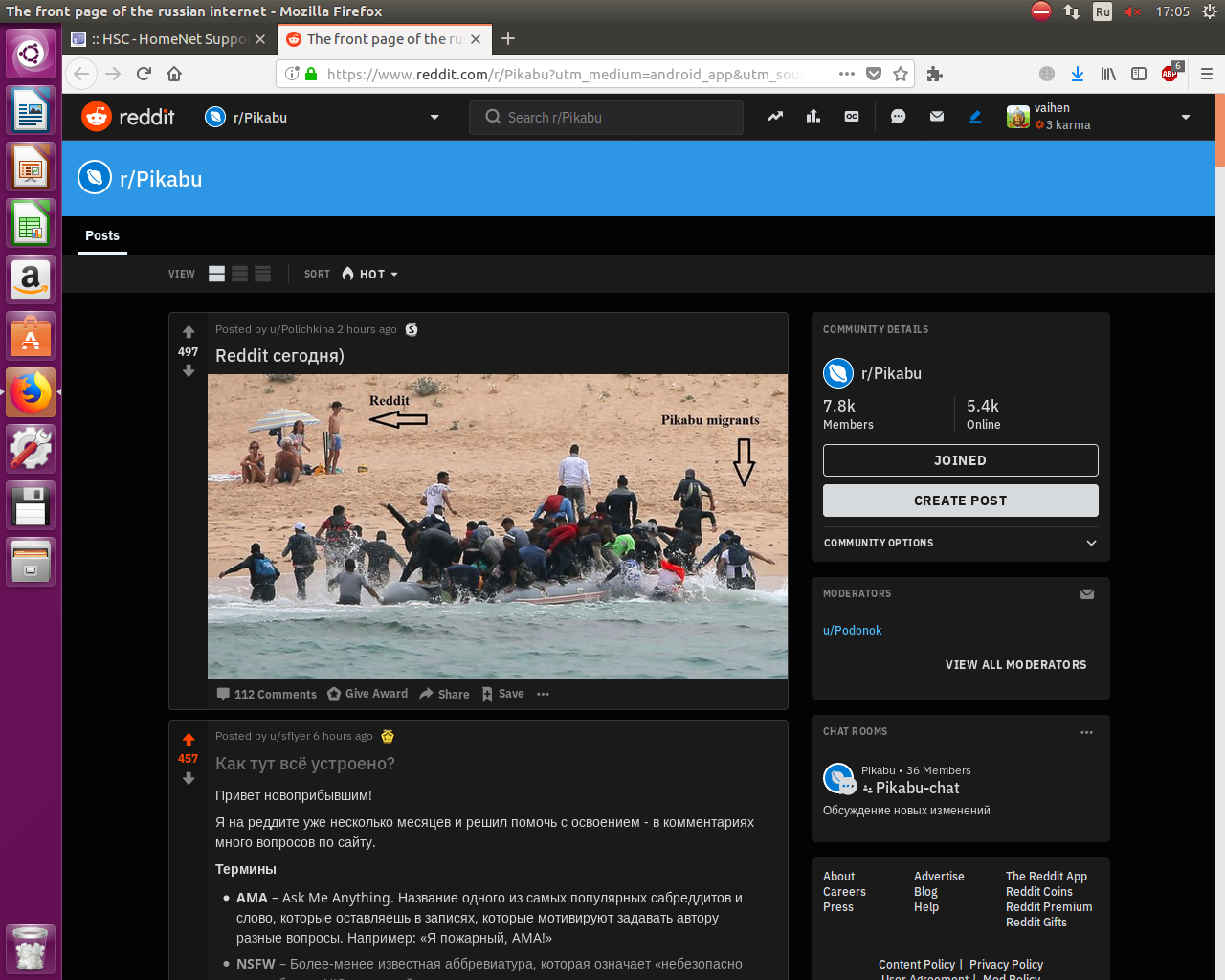
Task: Expand the r/Pikabu community selector dropdown
Action: (323, 117)
